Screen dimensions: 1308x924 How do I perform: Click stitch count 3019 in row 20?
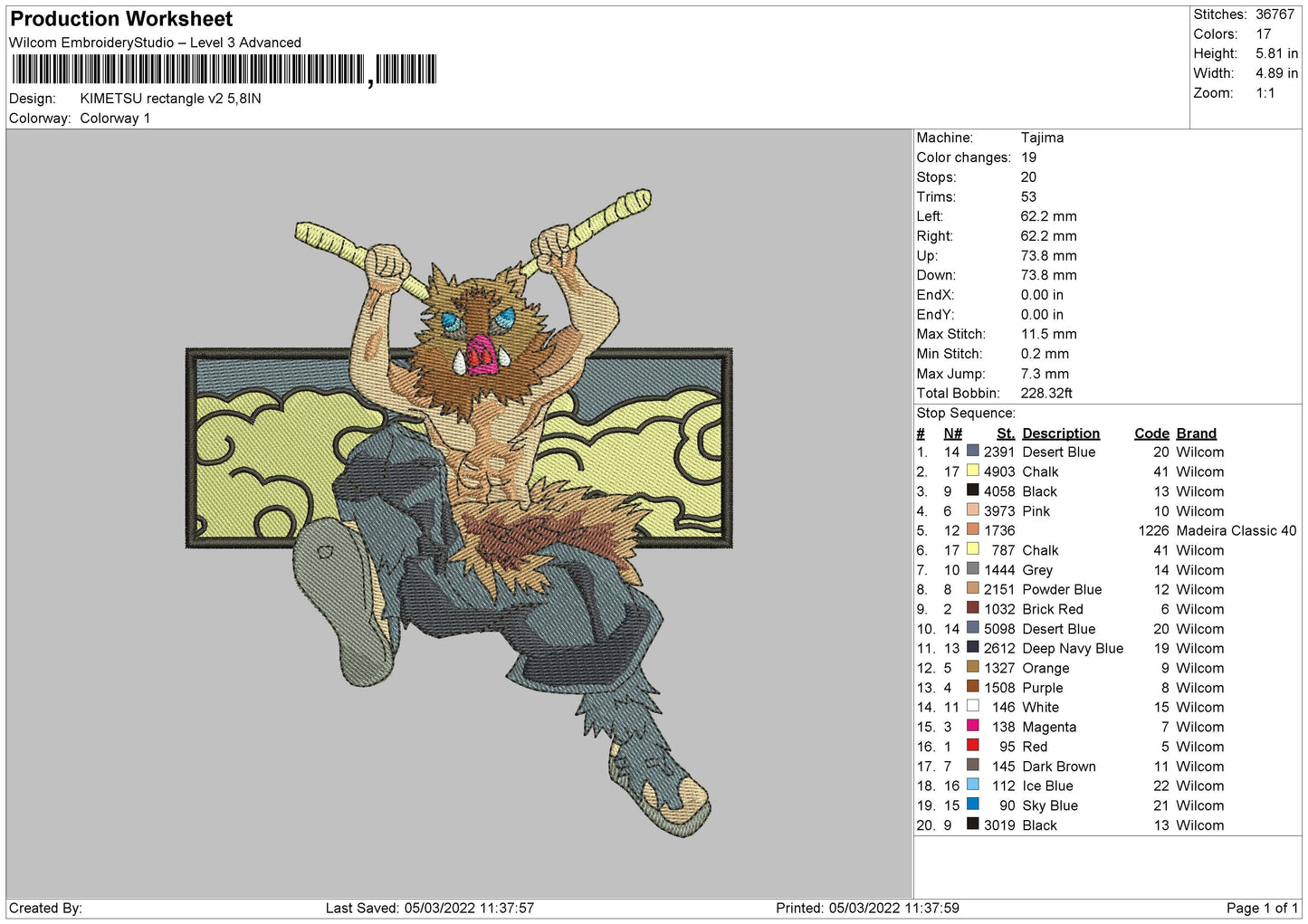[x=999, y=825]
